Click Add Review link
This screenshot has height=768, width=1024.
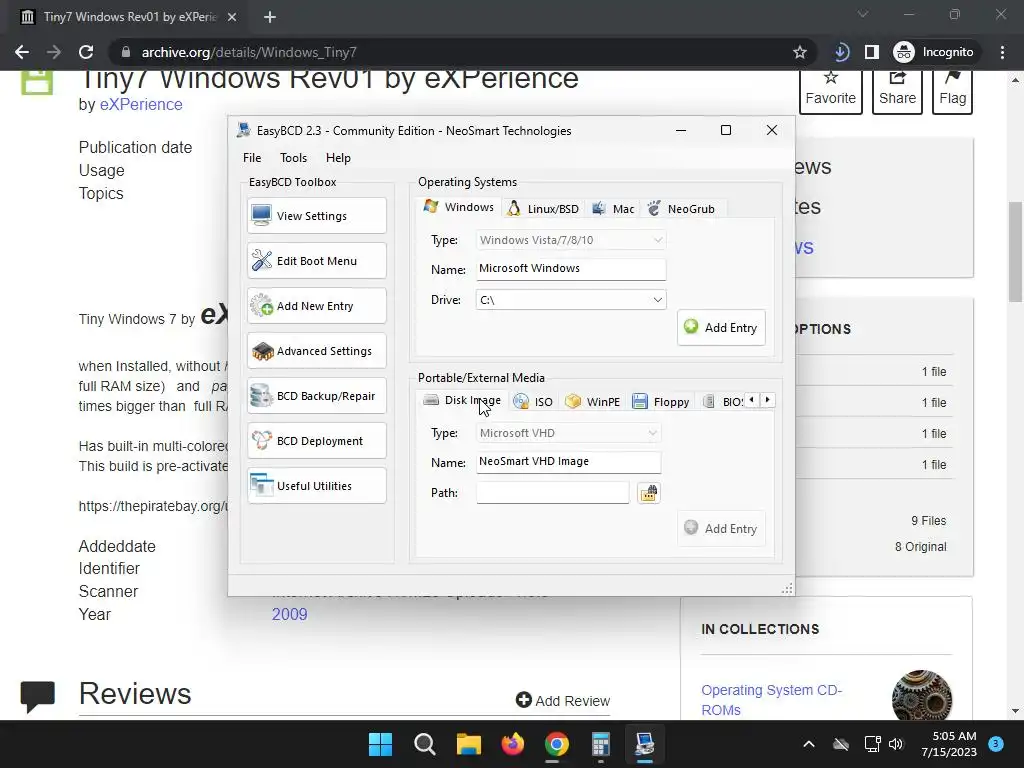coord(563,700)
